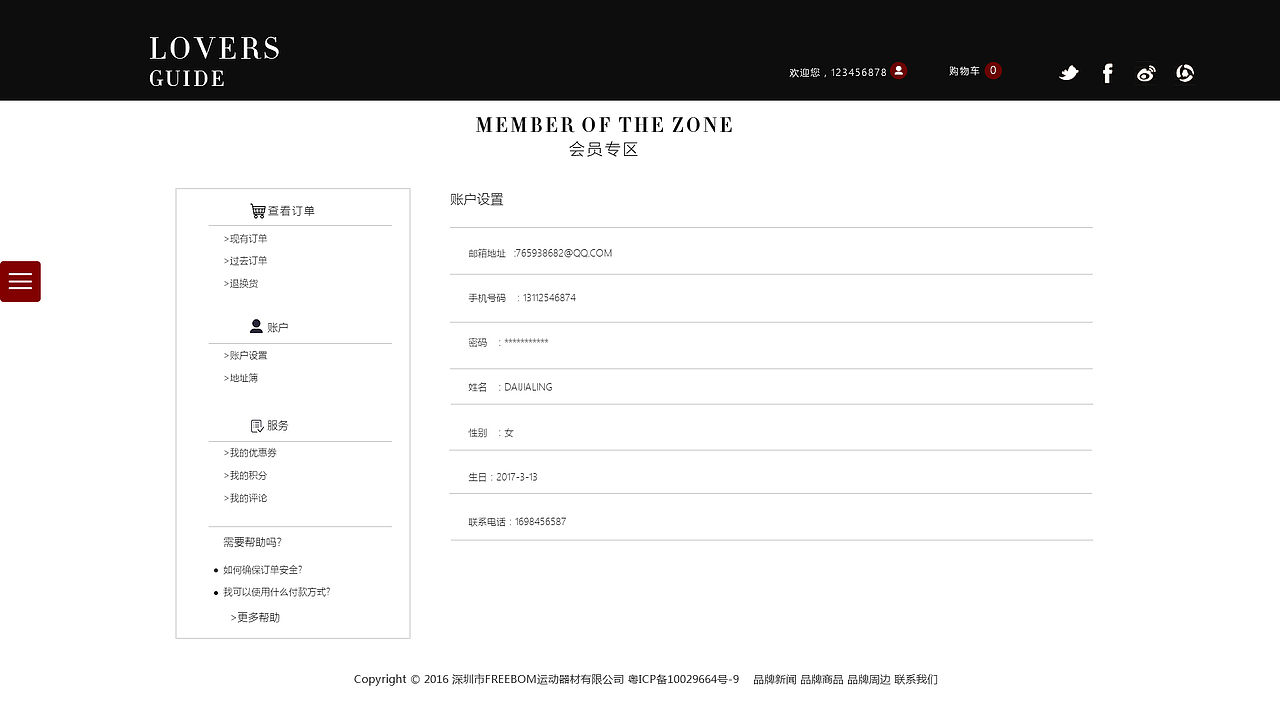Click the Weibo icon in header
Screen dimensions: 1280x705
1146,73
